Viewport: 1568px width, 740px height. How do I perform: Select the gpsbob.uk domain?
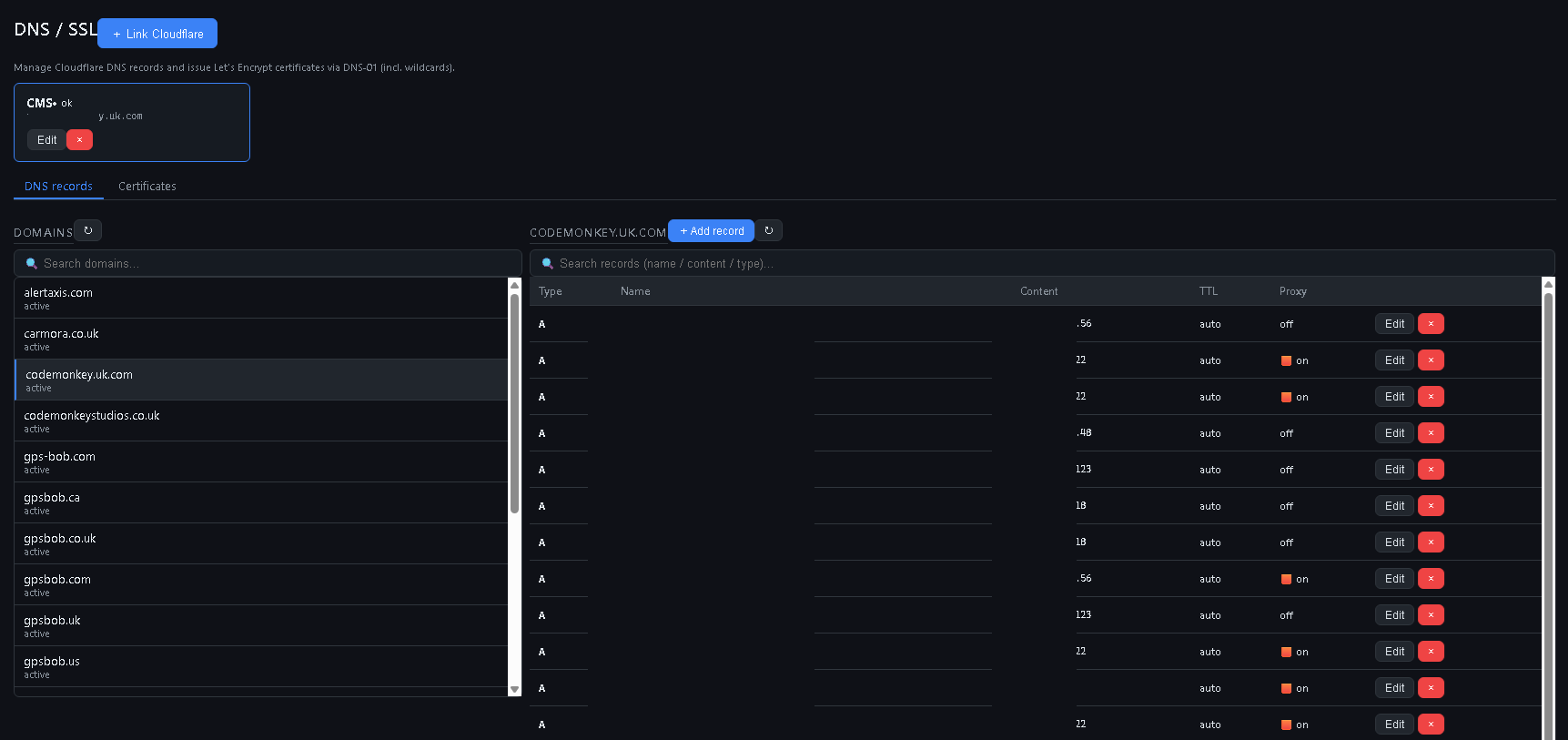[261, 625]
